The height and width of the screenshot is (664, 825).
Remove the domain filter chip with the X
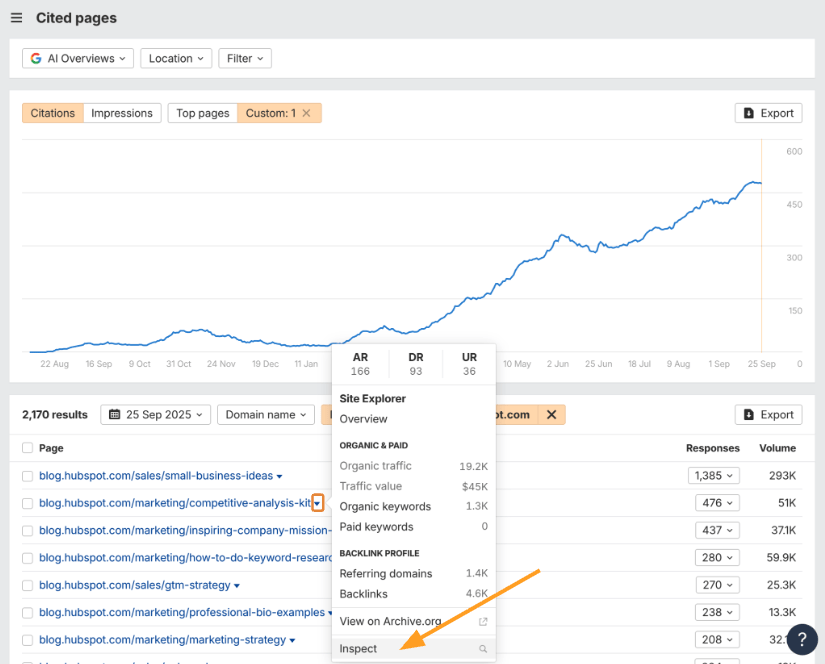coord(553,414)
